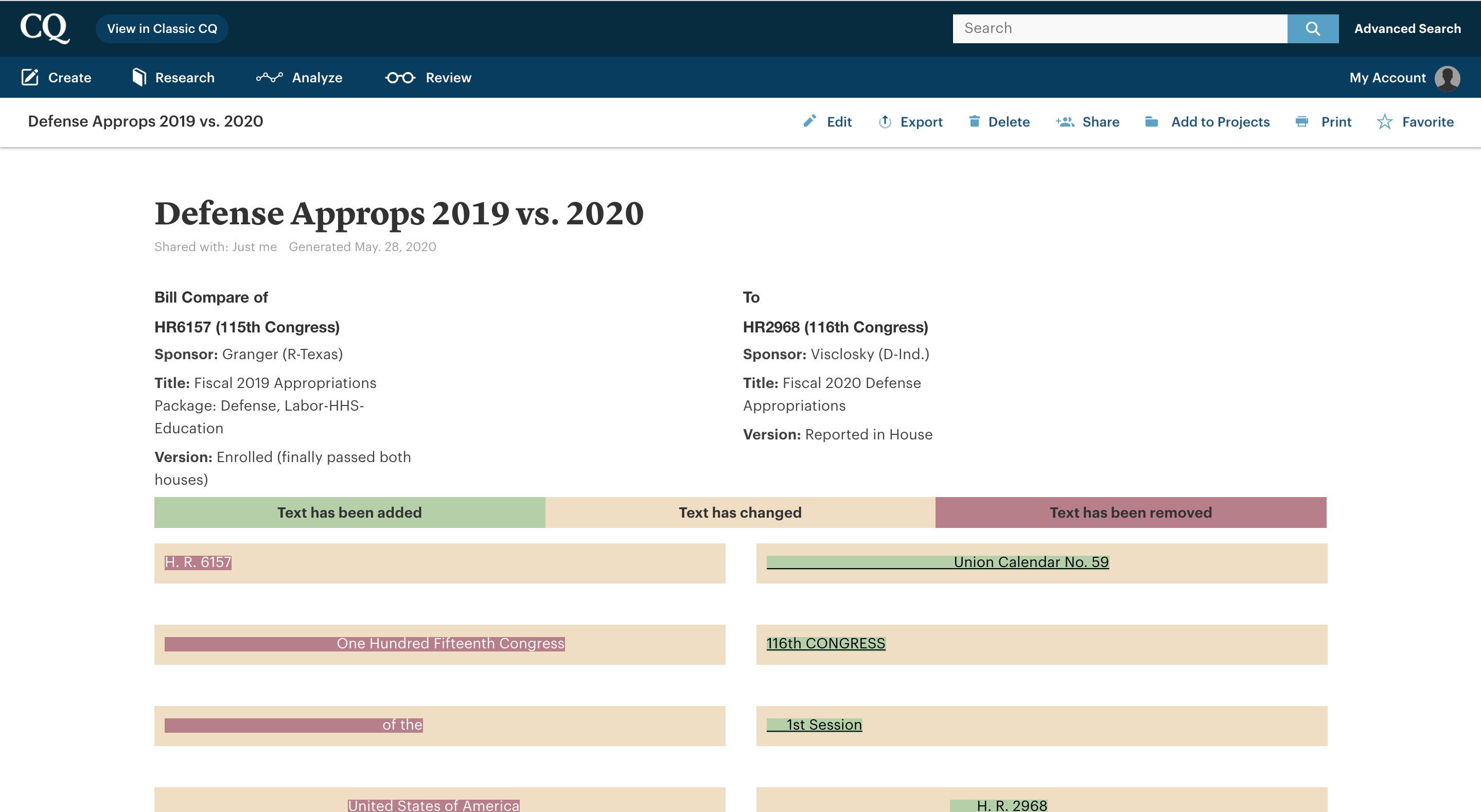Image resolution: width=1481 pixels, height=812 pixels.
Task: Click the CQ logo
Action: (45, 28)
